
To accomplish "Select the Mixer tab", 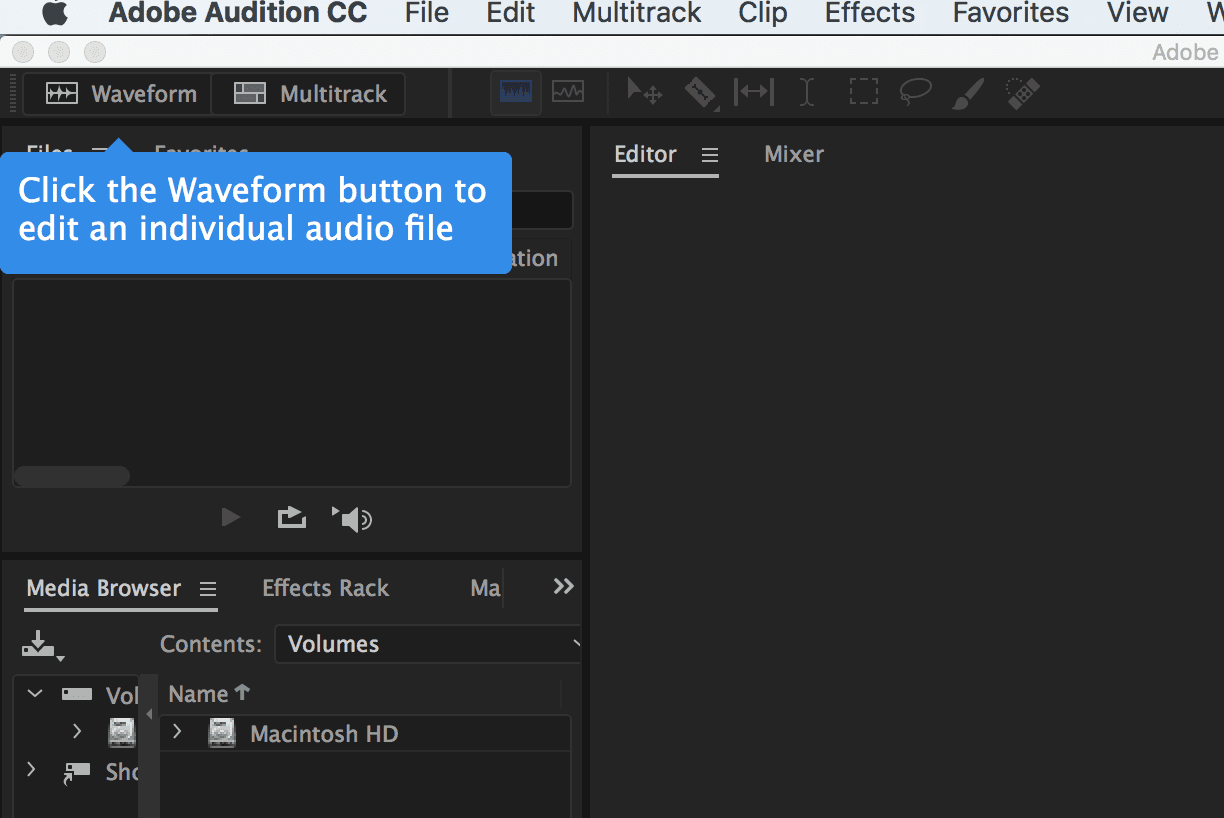I will point(794,154).
